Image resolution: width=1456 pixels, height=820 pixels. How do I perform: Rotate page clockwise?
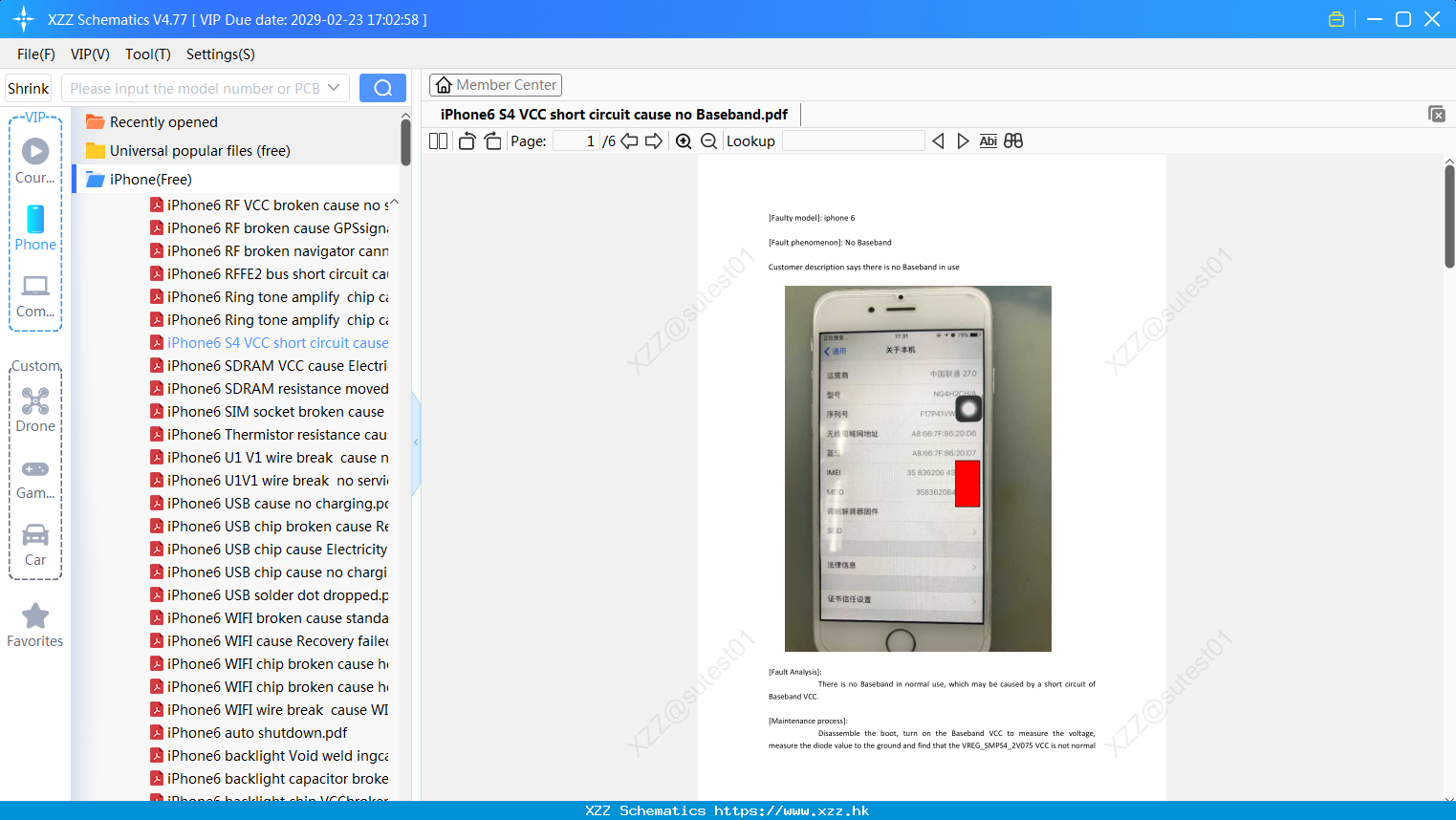click(x=492, y=140)
